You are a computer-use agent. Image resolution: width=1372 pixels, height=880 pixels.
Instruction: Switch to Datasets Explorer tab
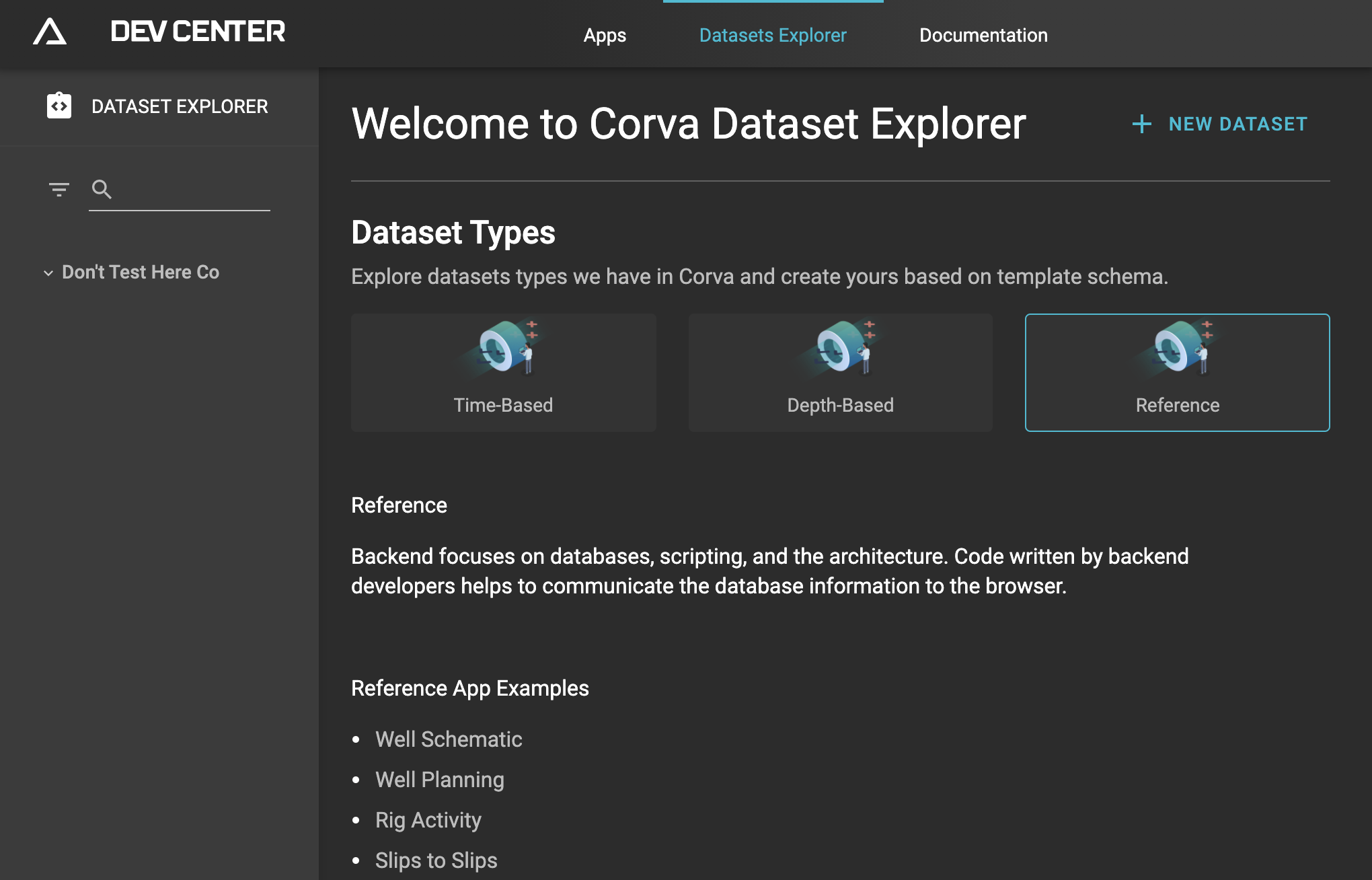click(773, 35)
